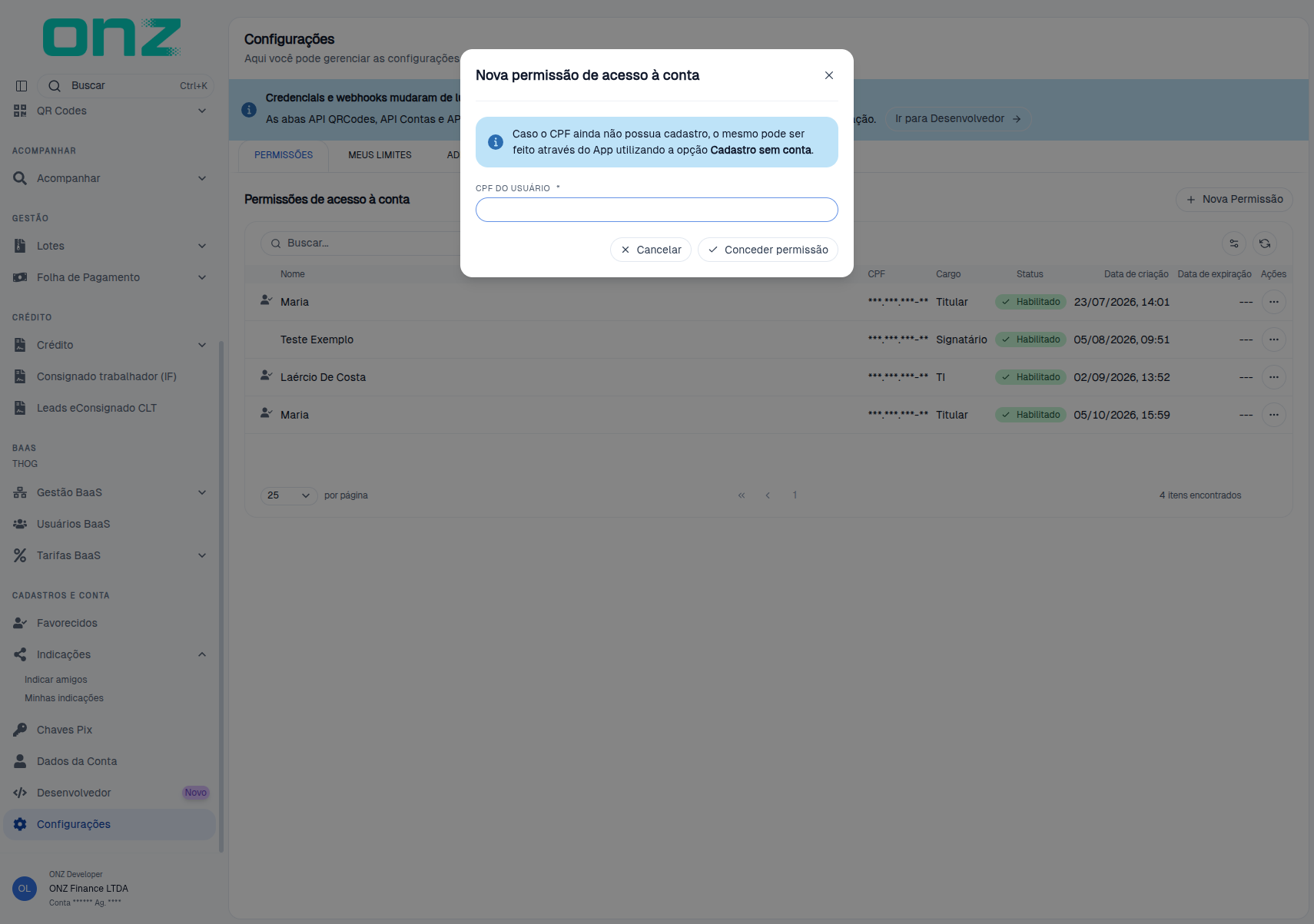Open actions menu for Laércio De Costa

coord(1274,377)
